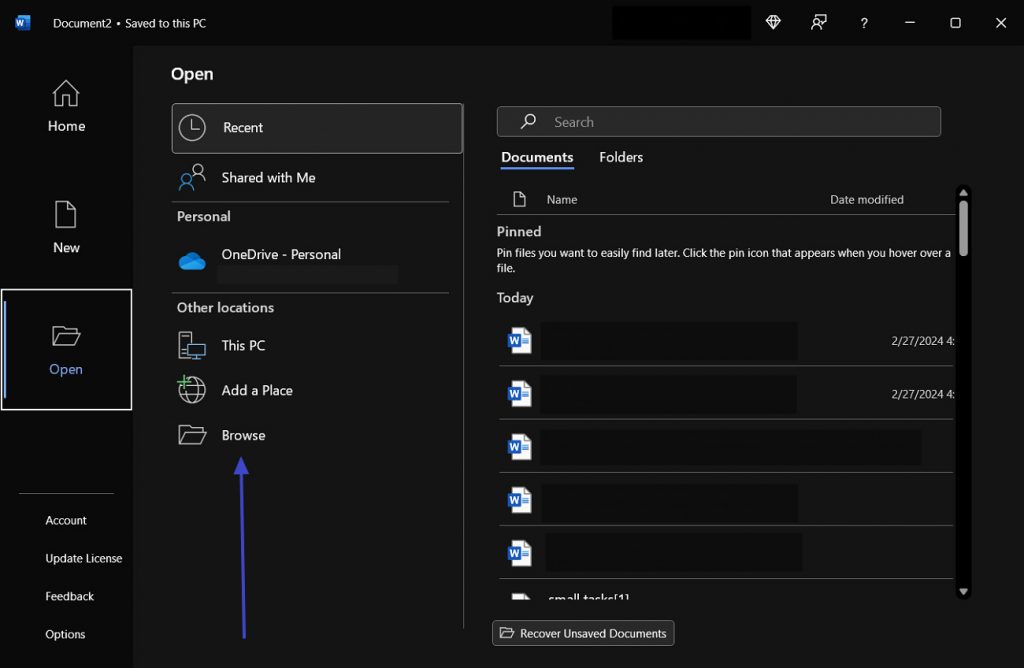1024x668 pixels.
Task: Open Word Options
Action: pyautogui.click(x=65, y=635)
